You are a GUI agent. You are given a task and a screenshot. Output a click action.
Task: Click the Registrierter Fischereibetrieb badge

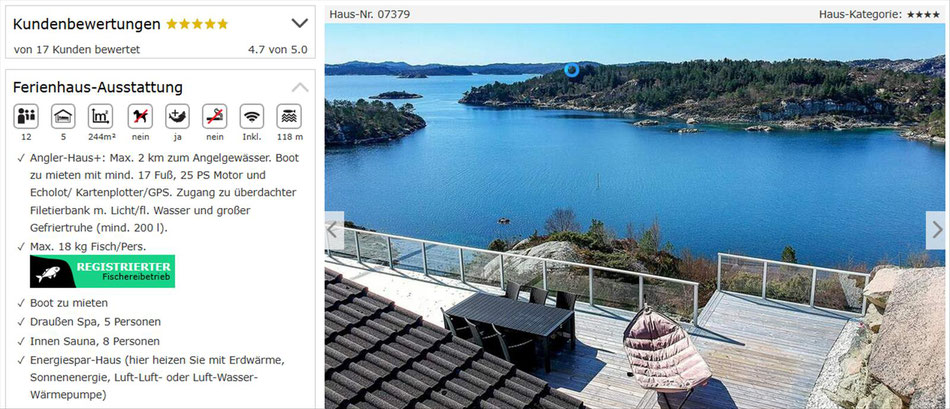point(102,271)
